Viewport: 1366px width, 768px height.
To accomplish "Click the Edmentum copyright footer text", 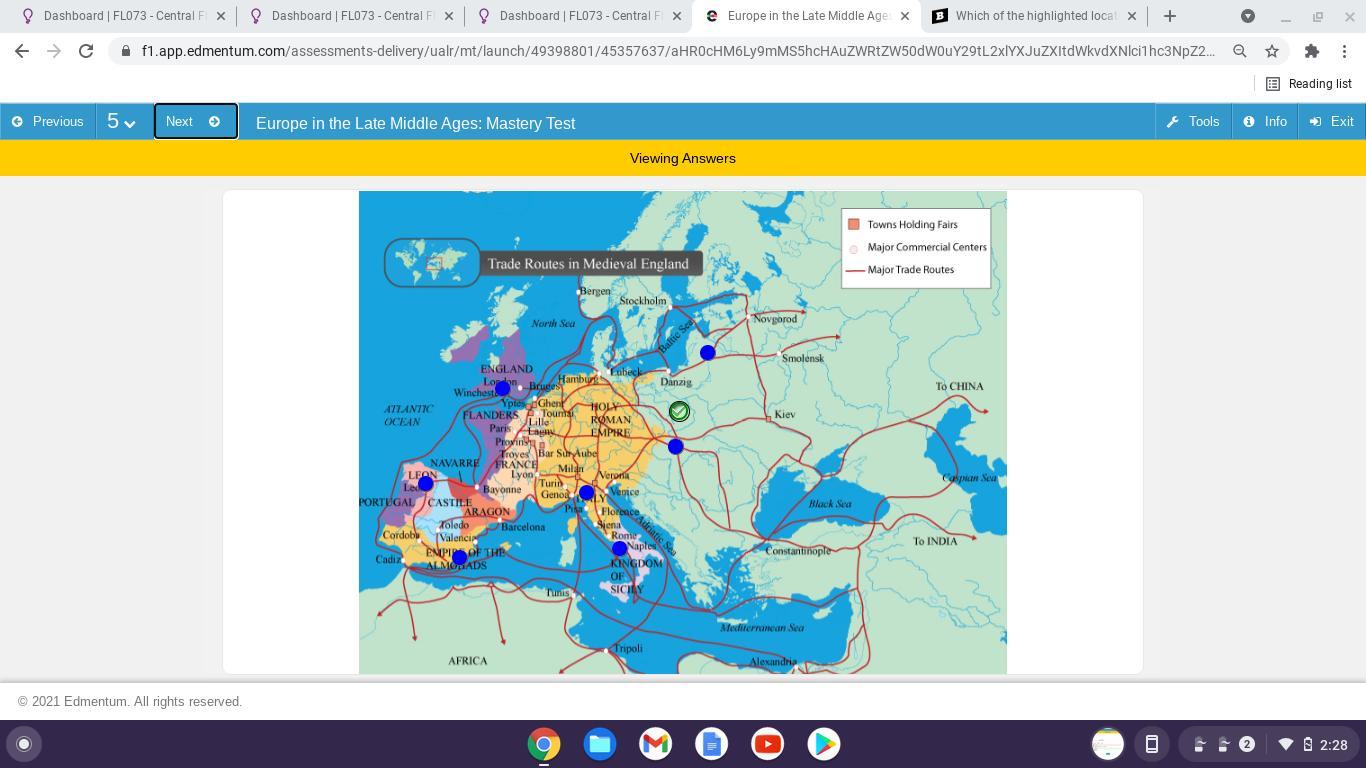I will coord(130,702).
